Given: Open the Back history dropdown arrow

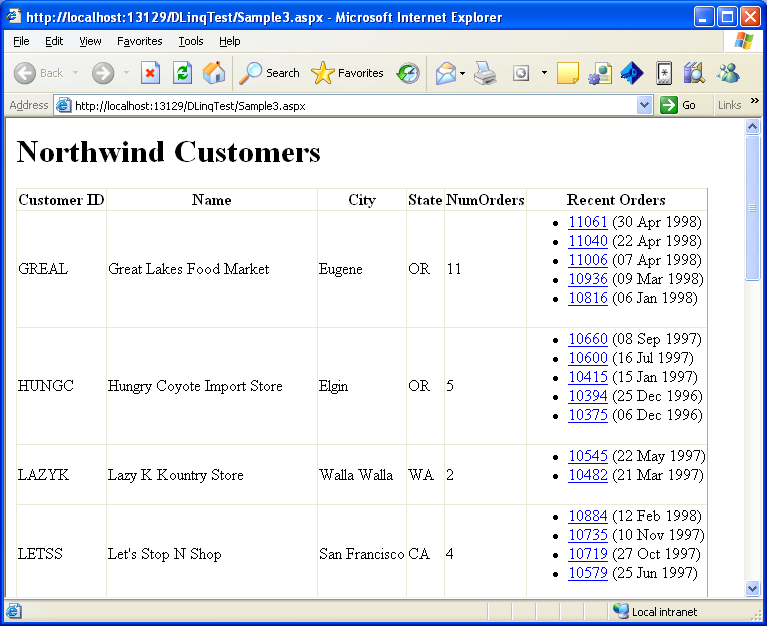Looking at the screenshot, I should (x=75, y=73).
